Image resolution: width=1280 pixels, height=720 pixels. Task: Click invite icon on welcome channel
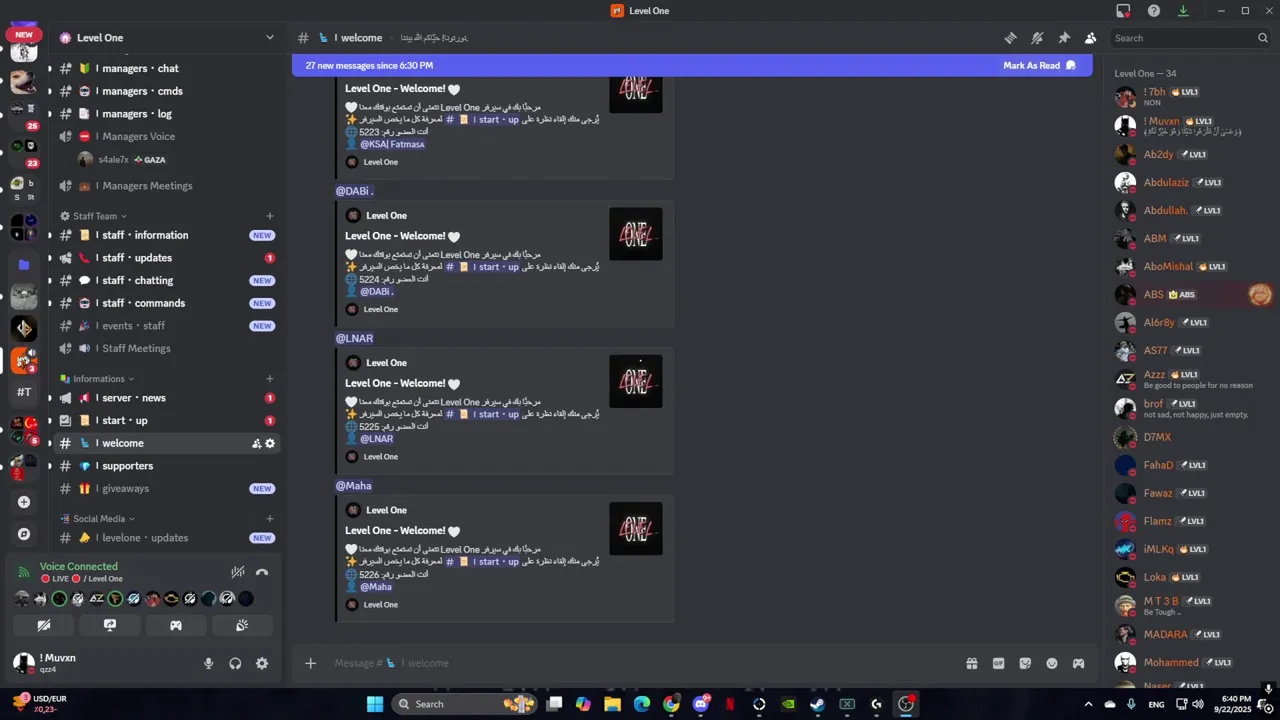point(256,444)
